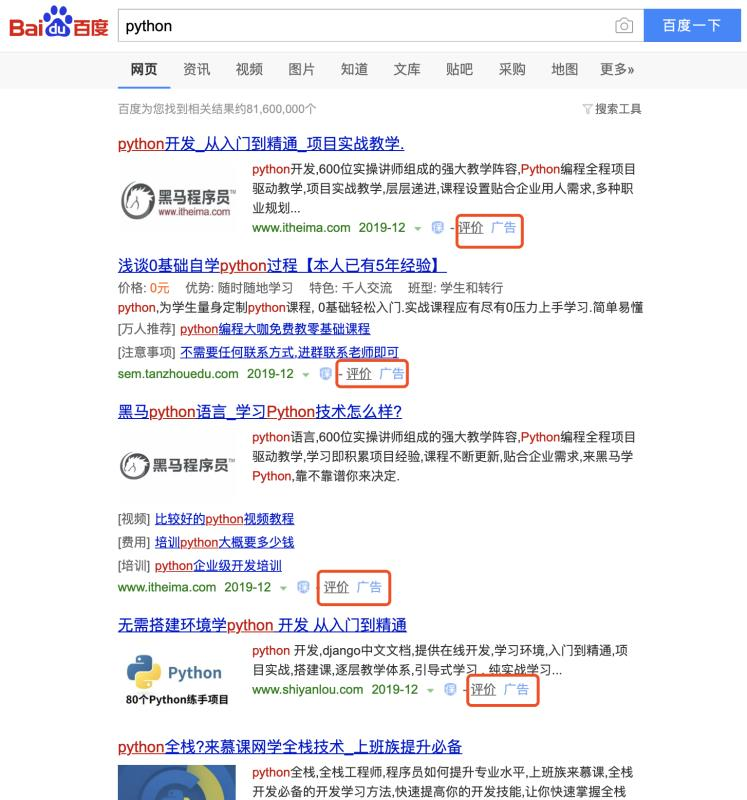Click the www.shiyanlou.com URL text
This screenshot has width=747, height=800.
click(x=308, y=690)
